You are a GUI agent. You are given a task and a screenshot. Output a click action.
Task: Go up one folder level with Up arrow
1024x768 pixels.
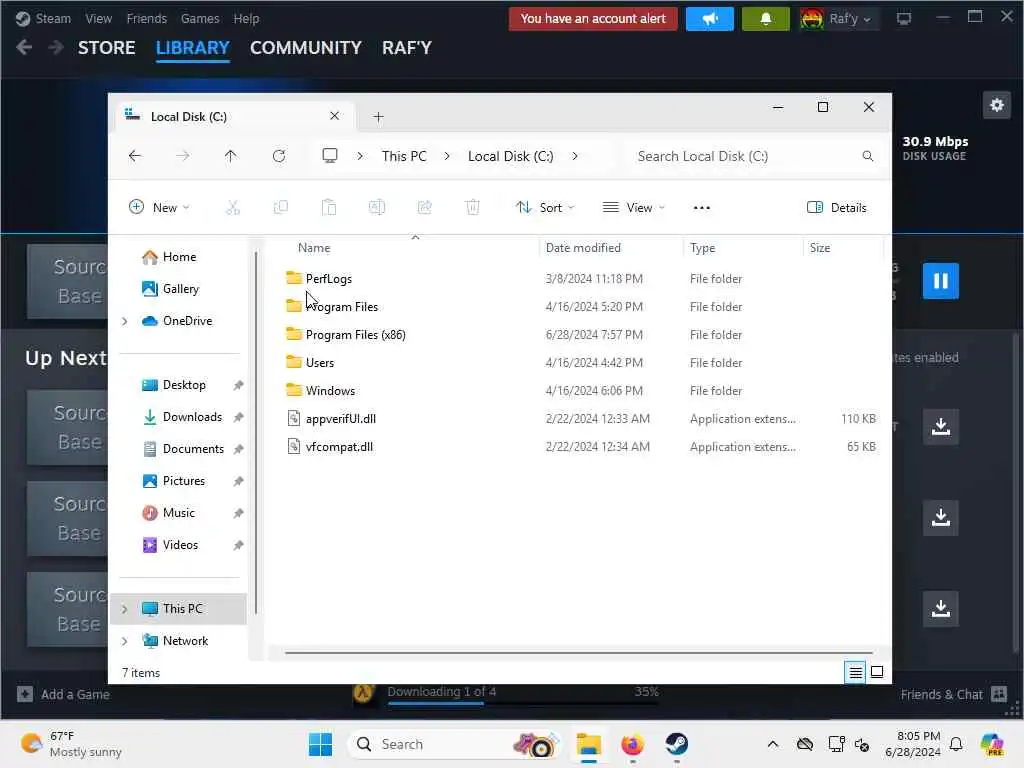[x=231, y=156]
